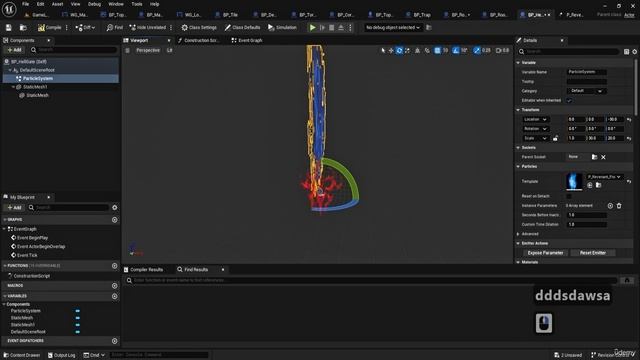Clear the Parent Socket with X icon
This screenshot has height=360, width=640.
[603, 157]
